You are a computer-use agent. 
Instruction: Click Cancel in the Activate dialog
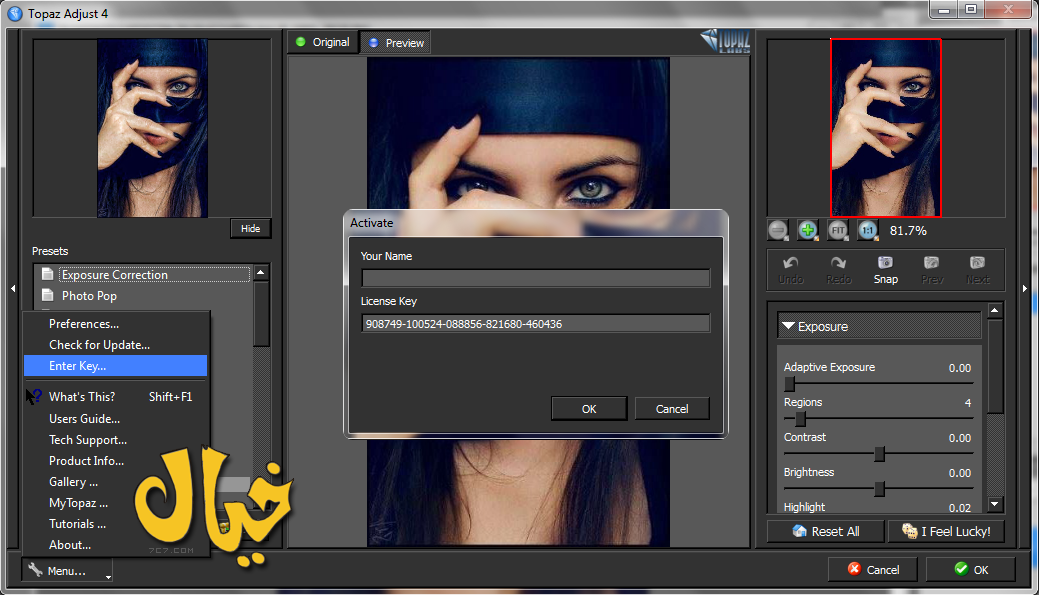672,409
